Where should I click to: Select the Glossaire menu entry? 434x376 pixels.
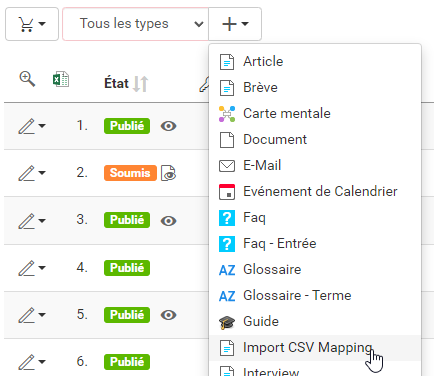pyautogui.click(x=315, y=270)
